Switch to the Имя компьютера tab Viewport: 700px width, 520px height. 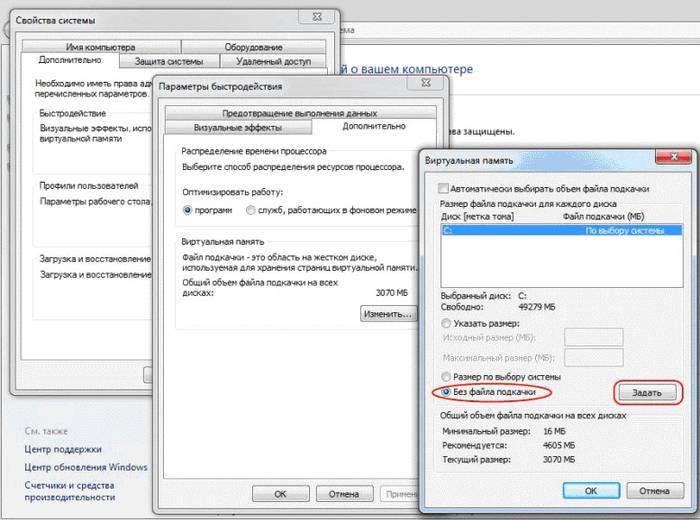pyautogui.click(x=100, y=47)
